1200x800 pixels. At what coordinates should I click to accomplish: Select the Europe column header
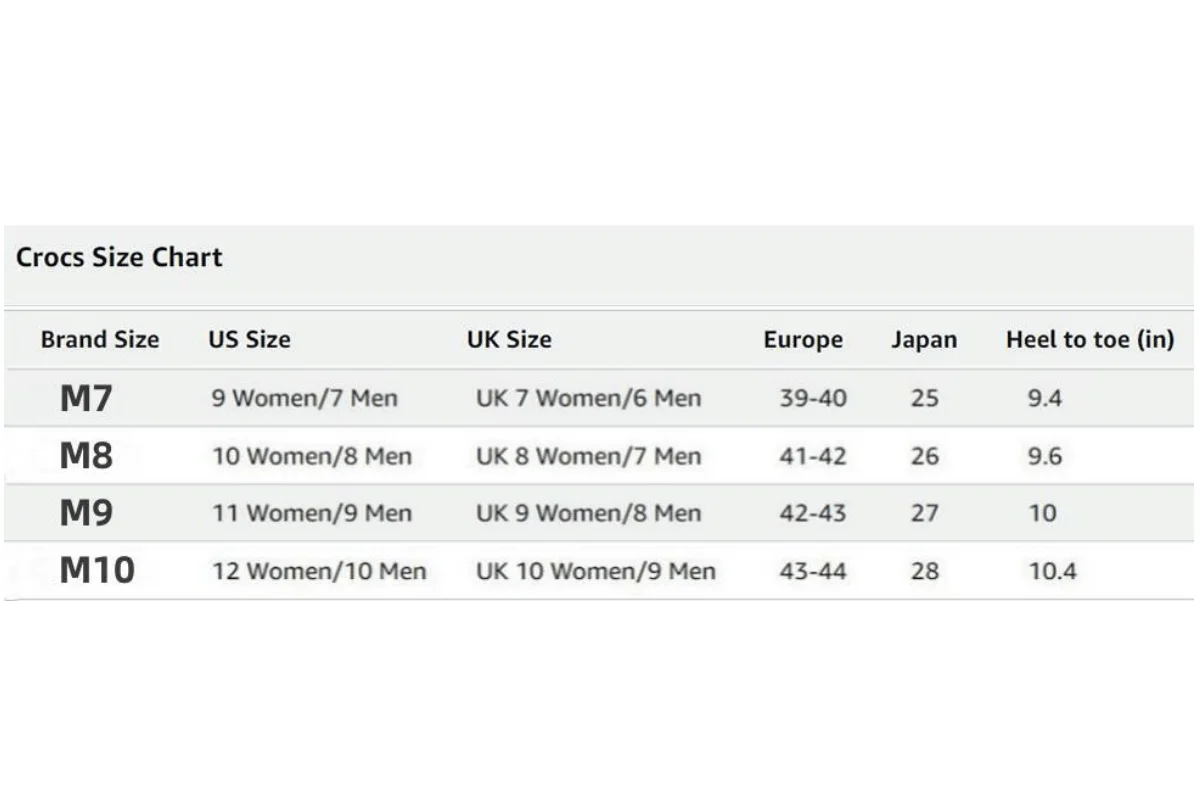(x=803, y=340)
